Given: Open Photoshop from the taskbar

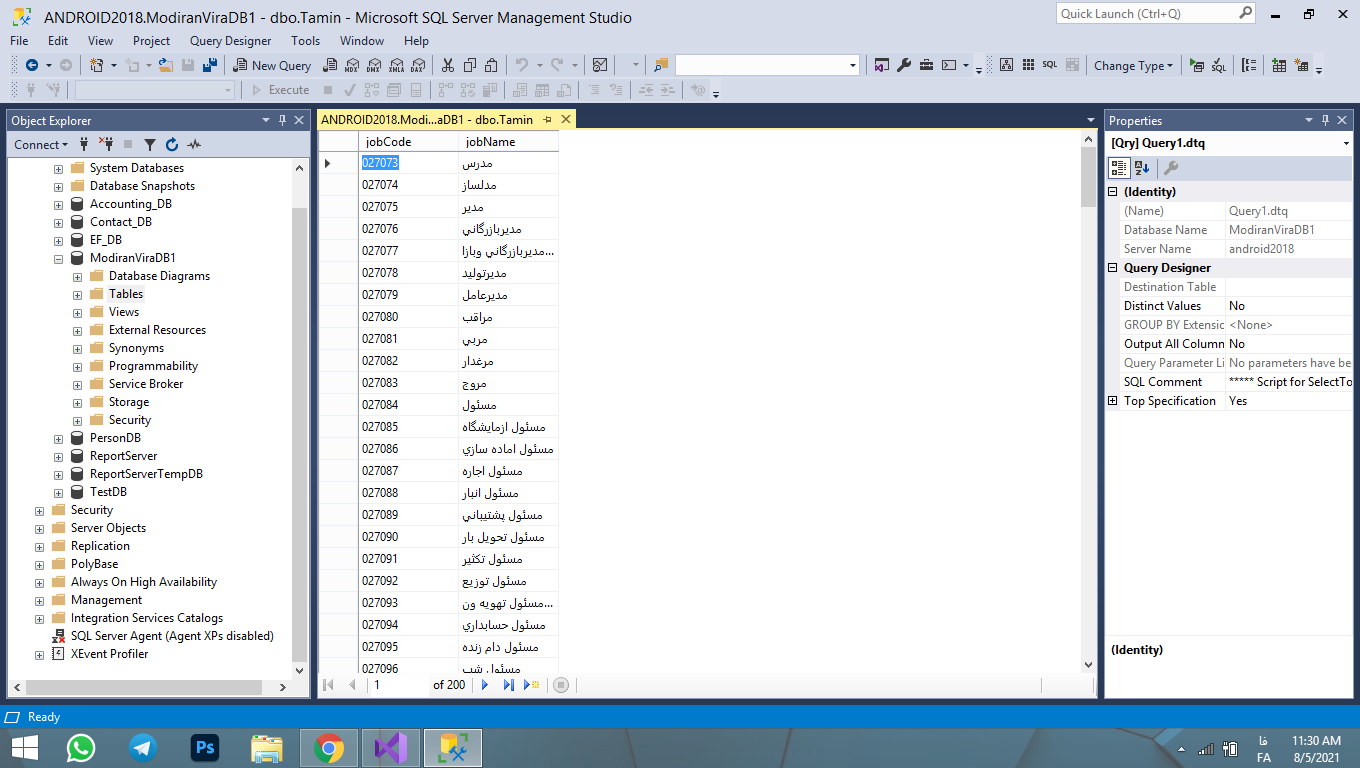Looking at the screenshot, I should pyautogui.click(x=205, y=748).
